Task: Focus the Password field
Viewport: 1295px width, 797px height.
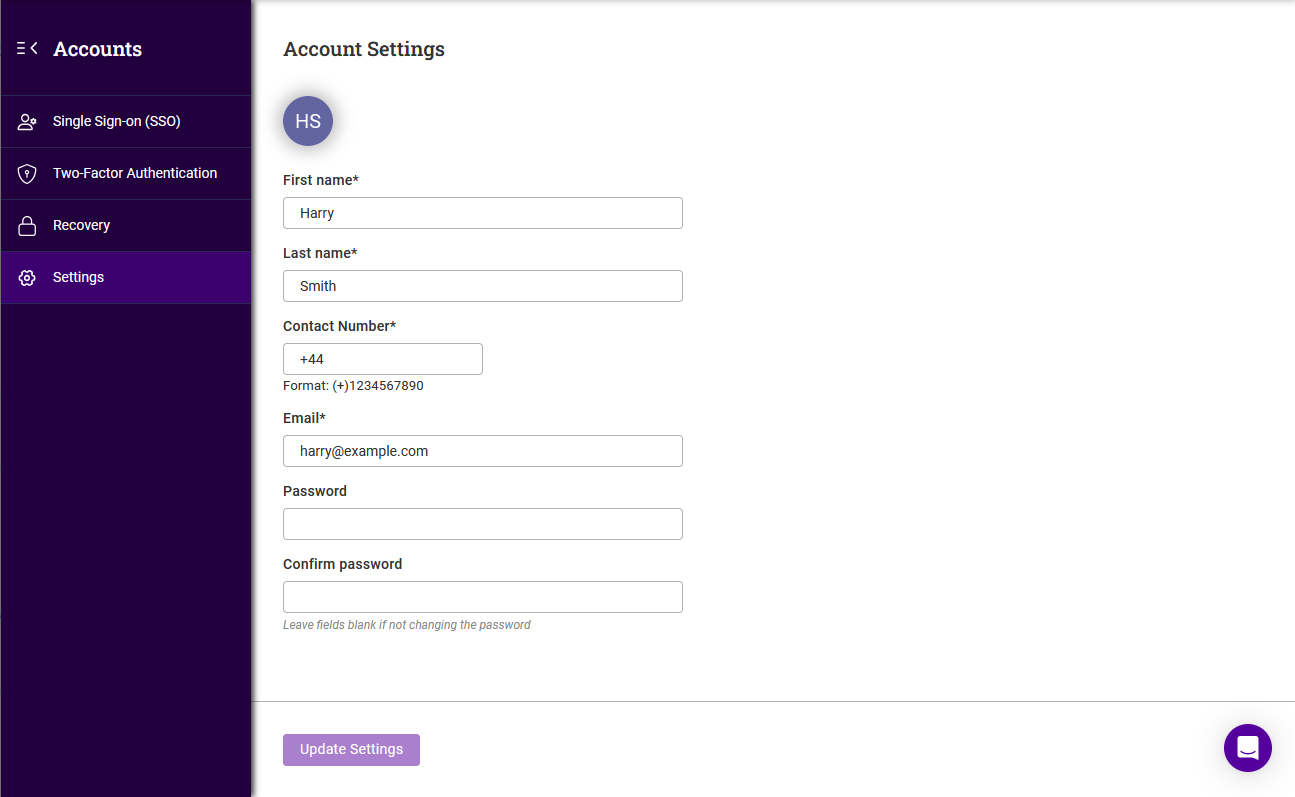Action: pos(483,524)
